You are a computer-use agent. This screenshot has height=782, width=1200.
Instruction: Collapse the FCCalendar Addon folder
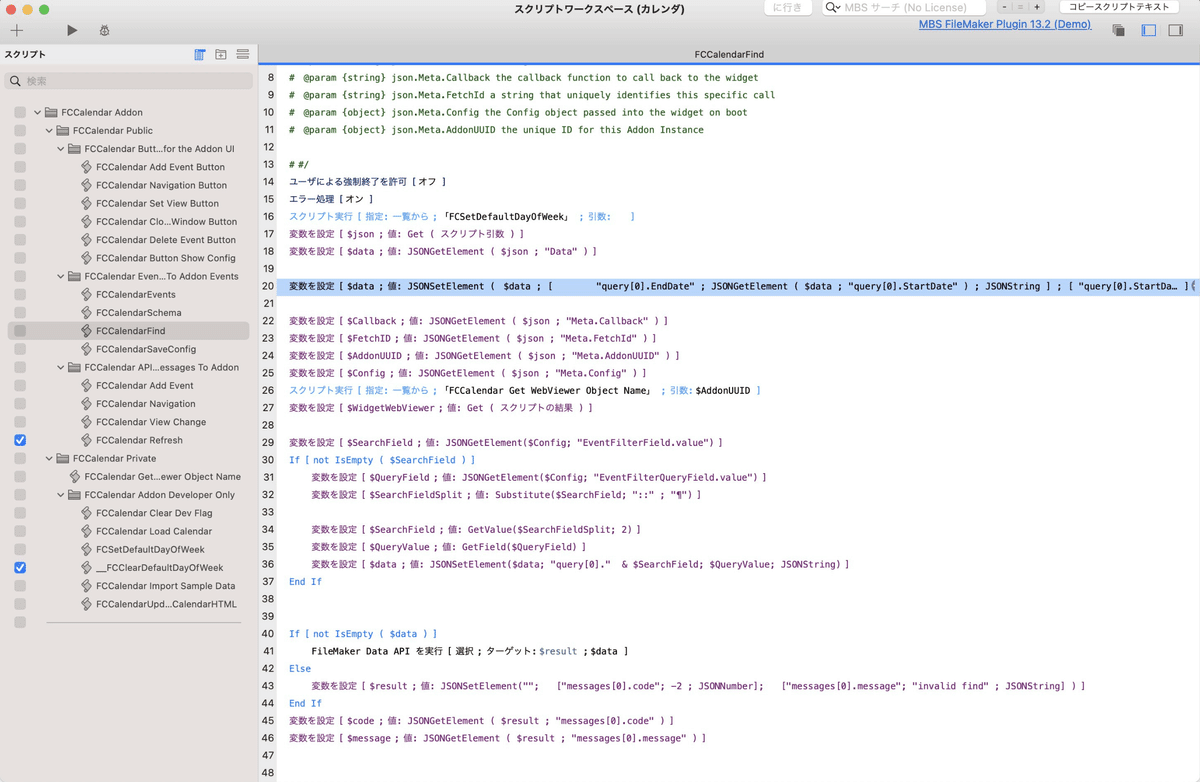(x=37, y=112)
